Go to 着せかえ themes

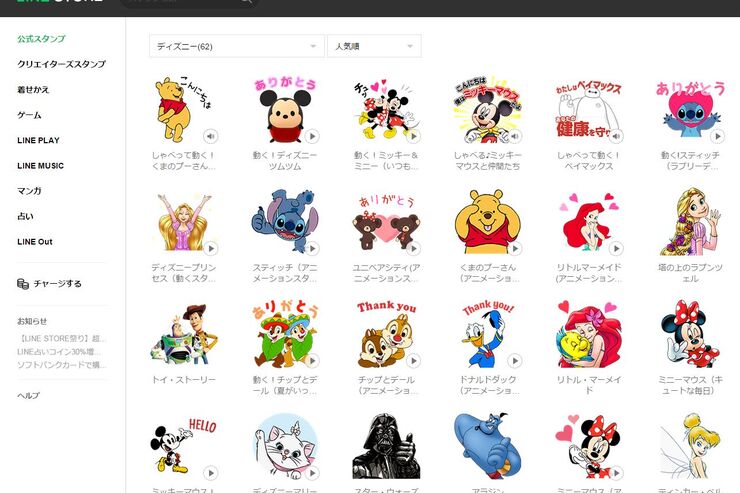[33, 90]
